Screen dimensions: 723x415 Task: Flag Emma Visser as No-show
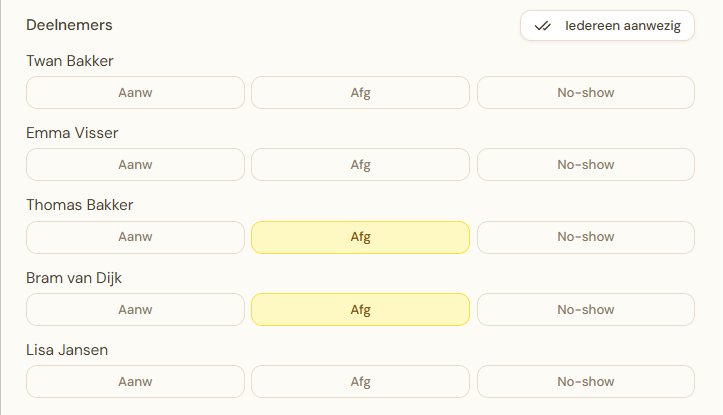click(x=585, y=165)
